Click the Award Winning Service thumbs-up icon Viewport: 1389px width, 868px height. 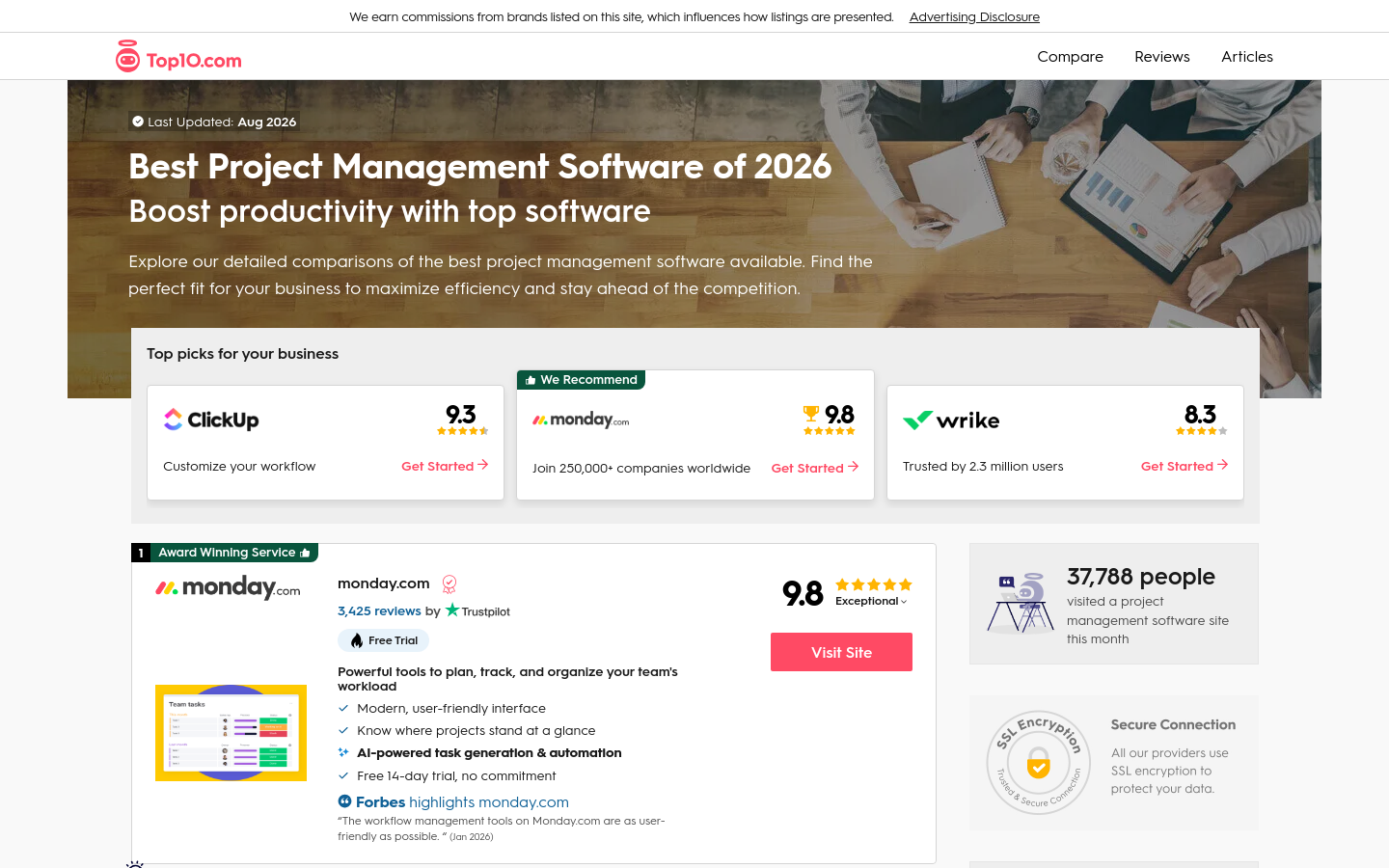(x=305, y=553)
